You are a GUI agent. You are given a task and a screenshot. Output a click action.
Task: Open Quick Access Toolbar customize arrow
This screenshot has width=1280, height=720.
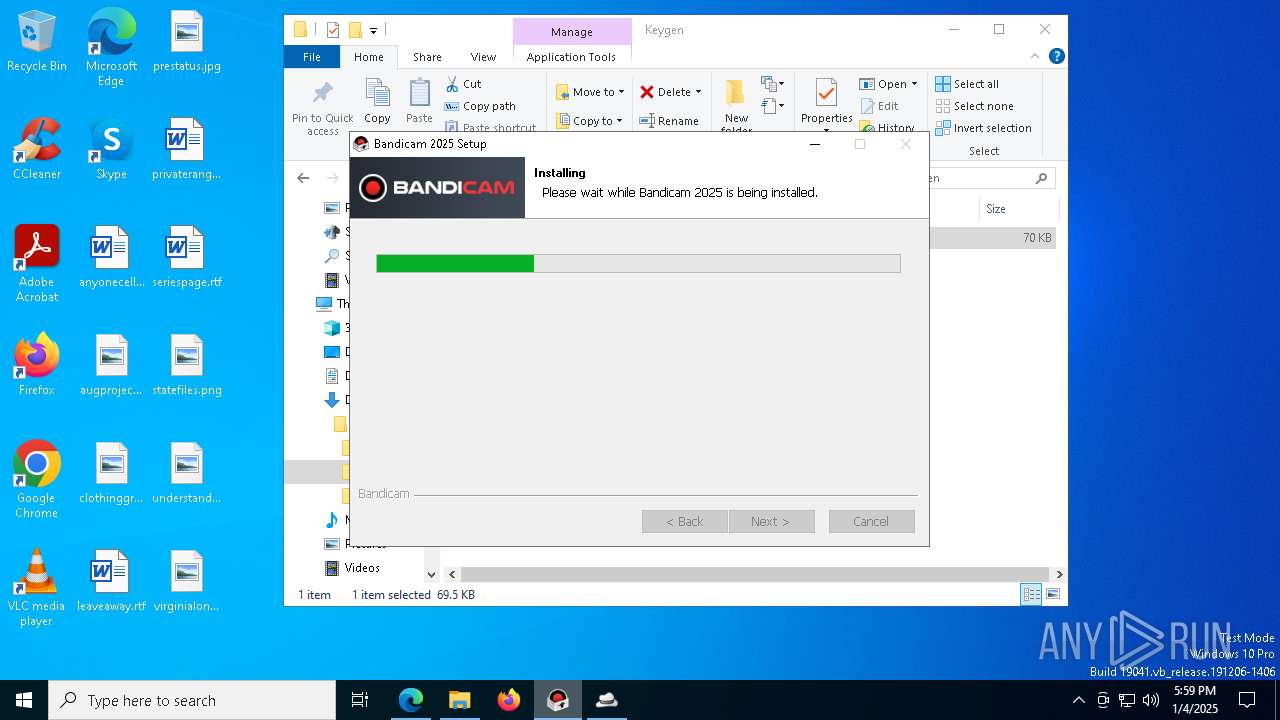[373, 31]
